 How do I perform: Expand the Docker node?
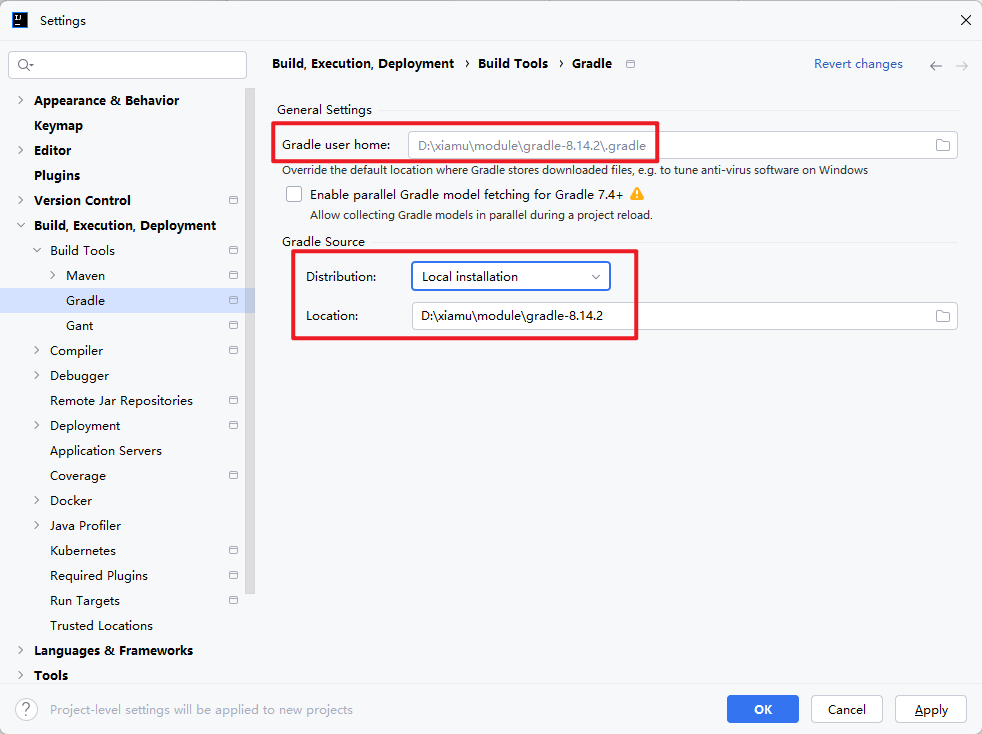pyautogui.click(x=37, y=501)
